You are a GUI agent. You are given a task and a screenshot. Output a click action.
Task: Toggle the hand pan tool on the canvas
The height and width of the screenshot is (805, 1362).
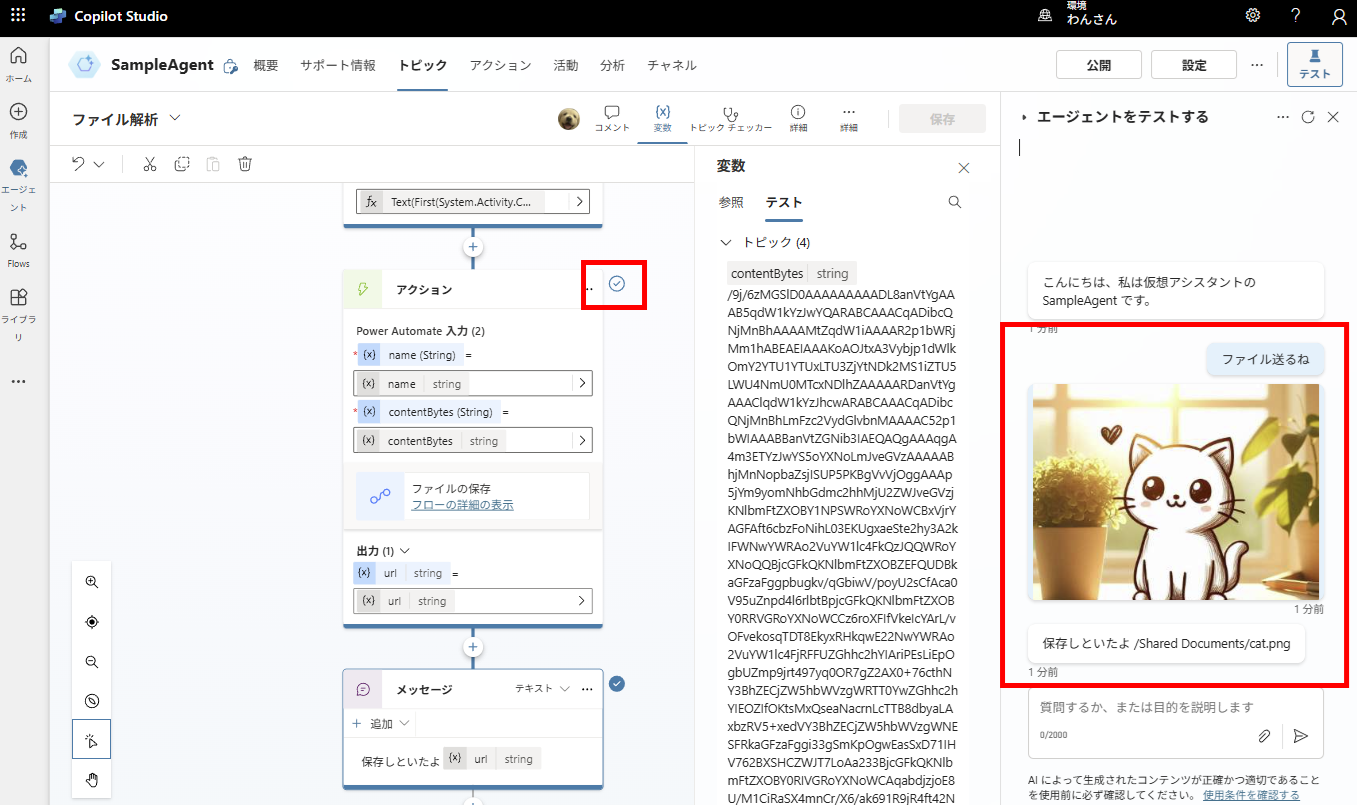click(91, 779)
